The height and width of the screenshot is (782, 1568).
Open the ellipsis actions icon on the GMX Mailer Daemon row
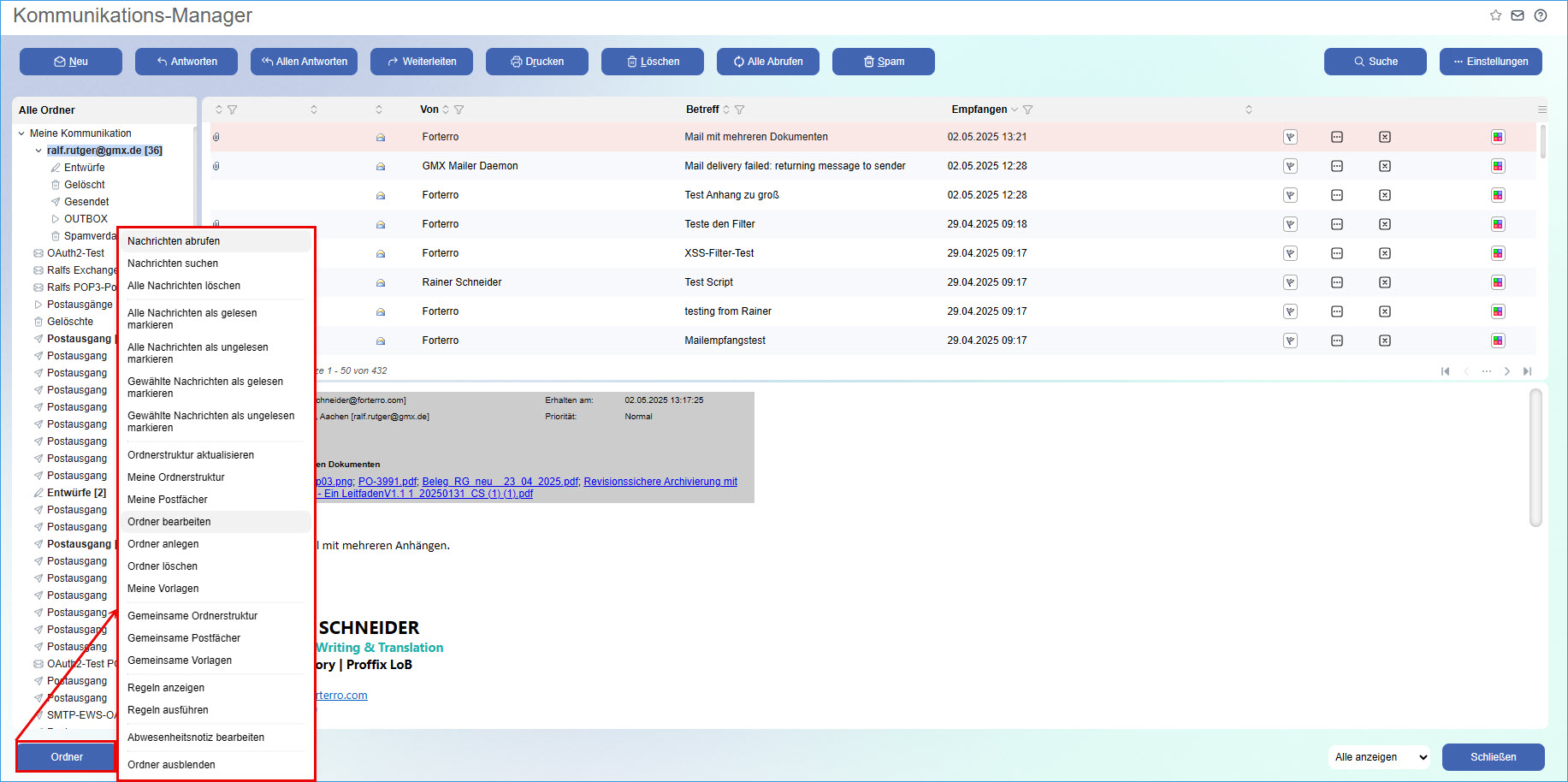pos(1337,166)
